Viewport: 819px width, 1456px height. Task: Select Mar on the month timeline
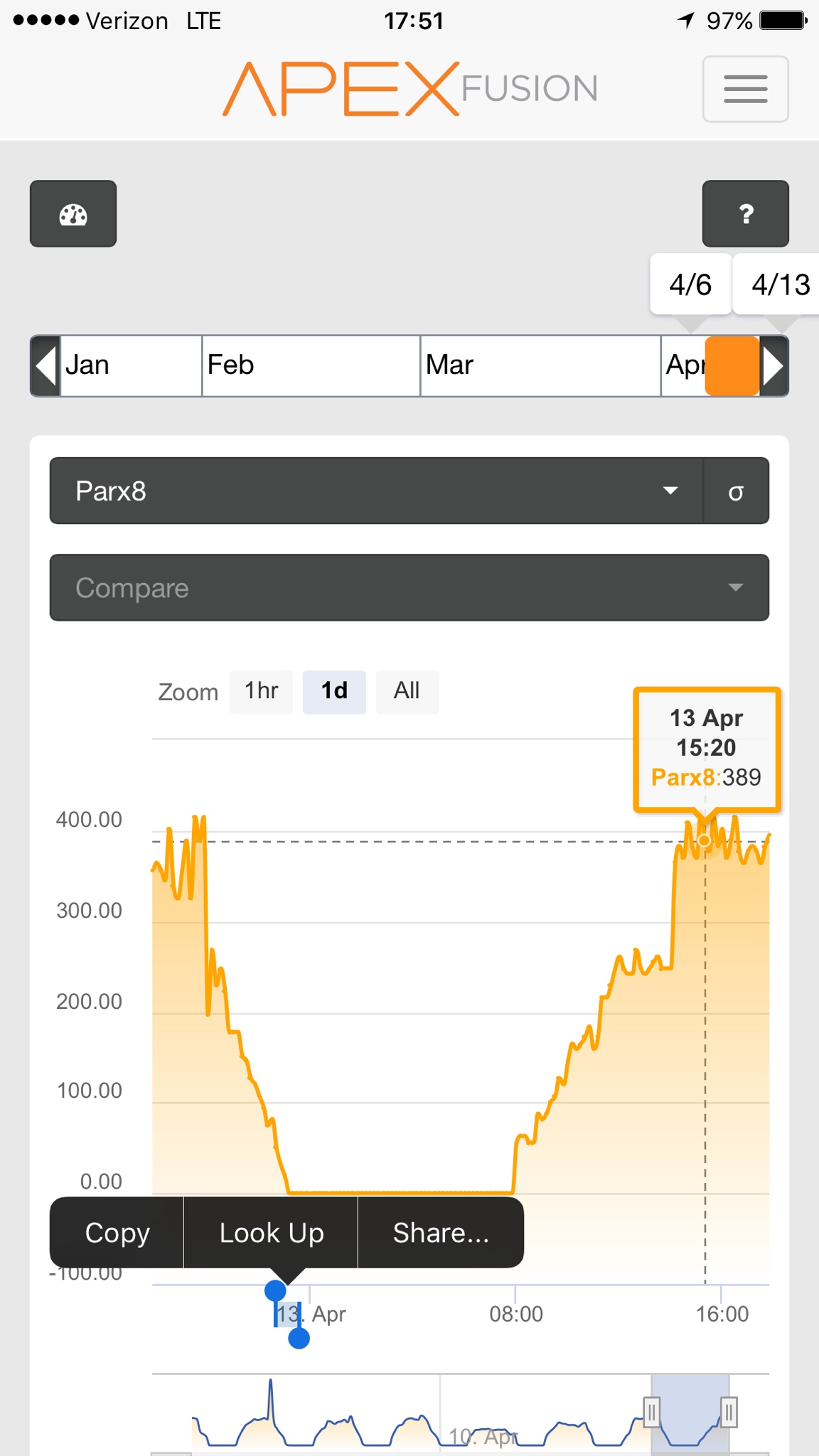point(540,366)
